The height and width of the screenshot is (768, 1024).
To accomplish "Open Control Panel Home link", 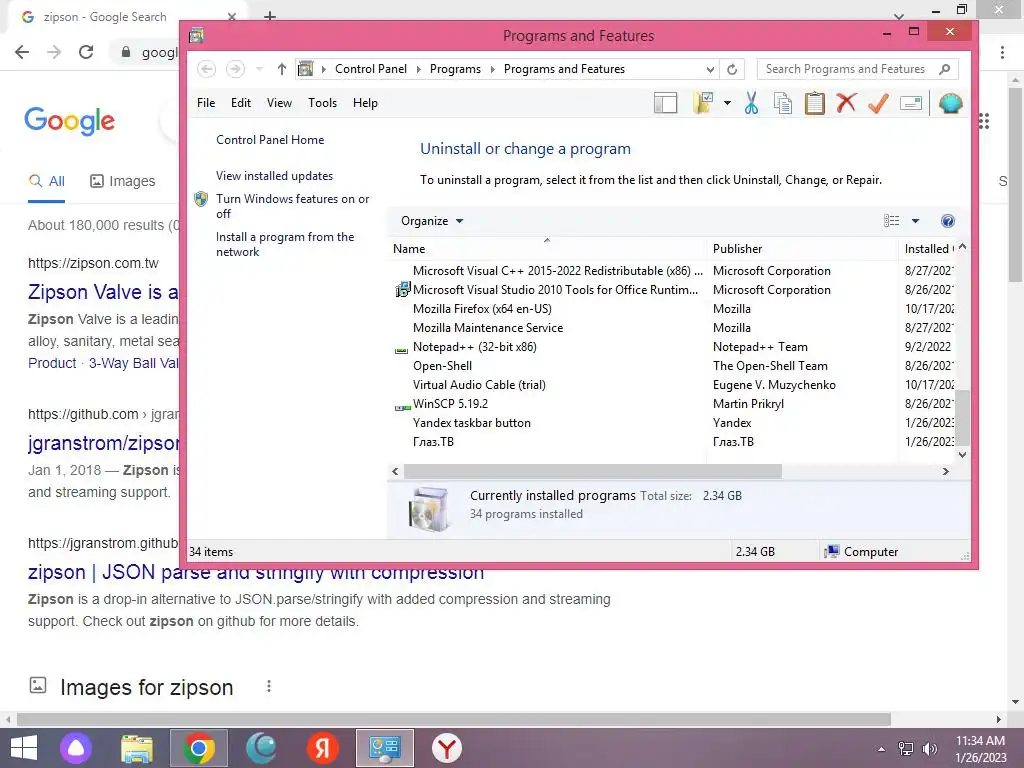I will (270, 140).
